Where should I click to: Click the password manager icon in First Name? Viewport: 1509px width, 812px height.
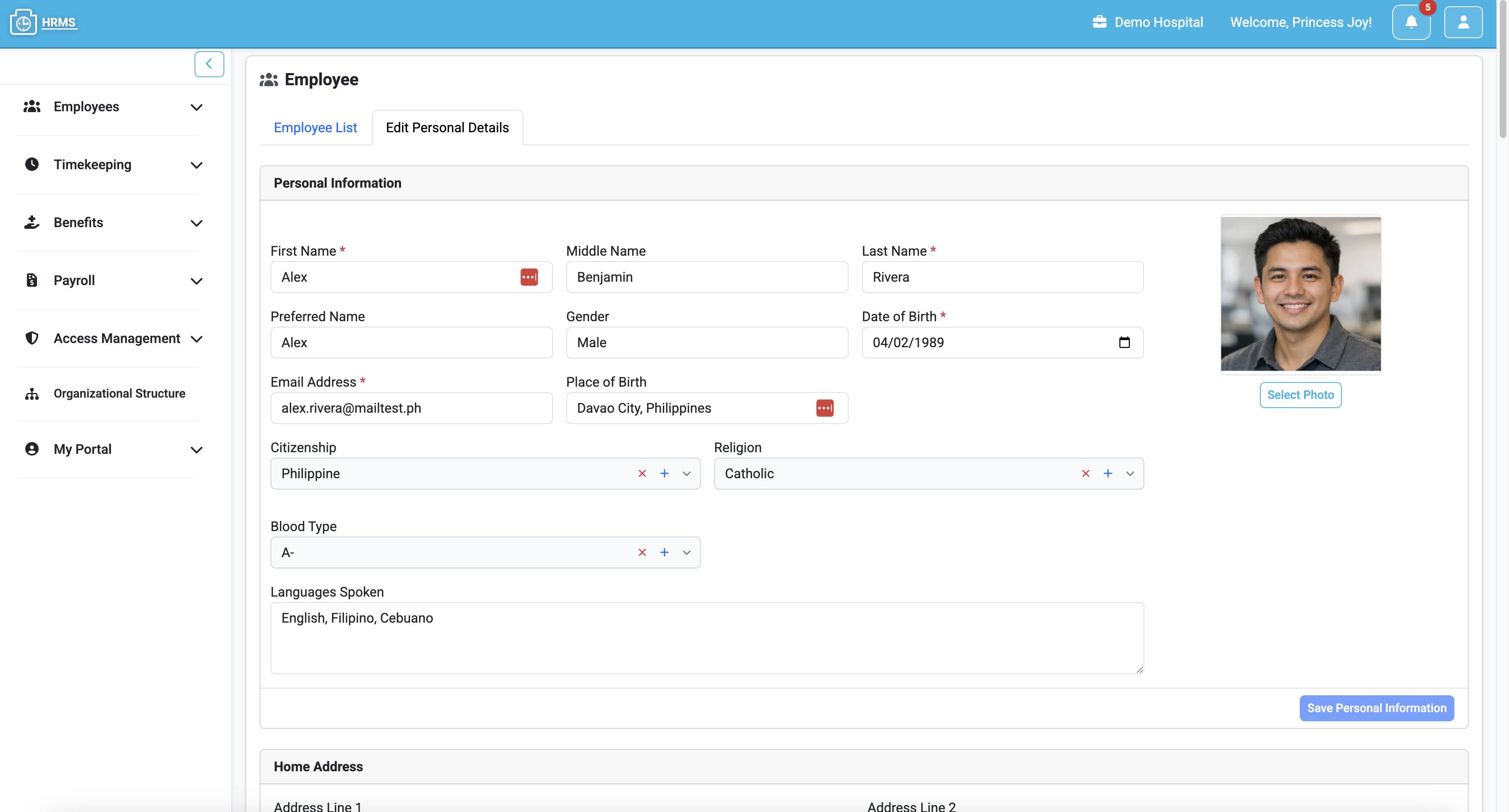529,277
